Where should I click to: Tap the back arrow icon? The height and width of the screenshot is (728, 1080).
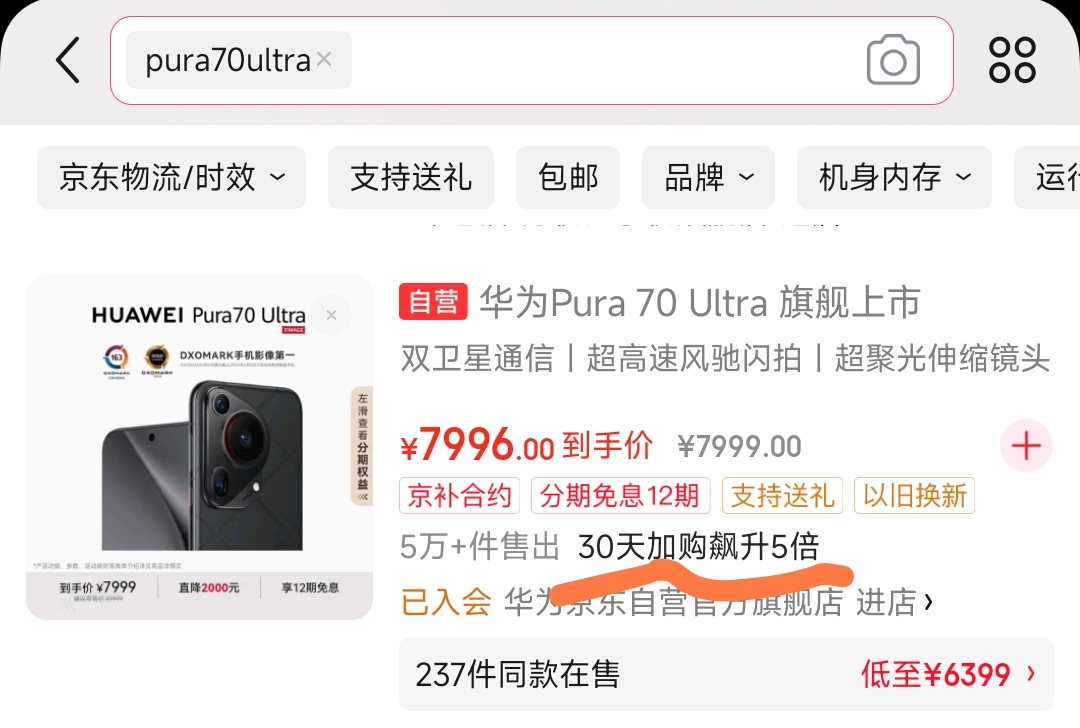click(68, 60)
